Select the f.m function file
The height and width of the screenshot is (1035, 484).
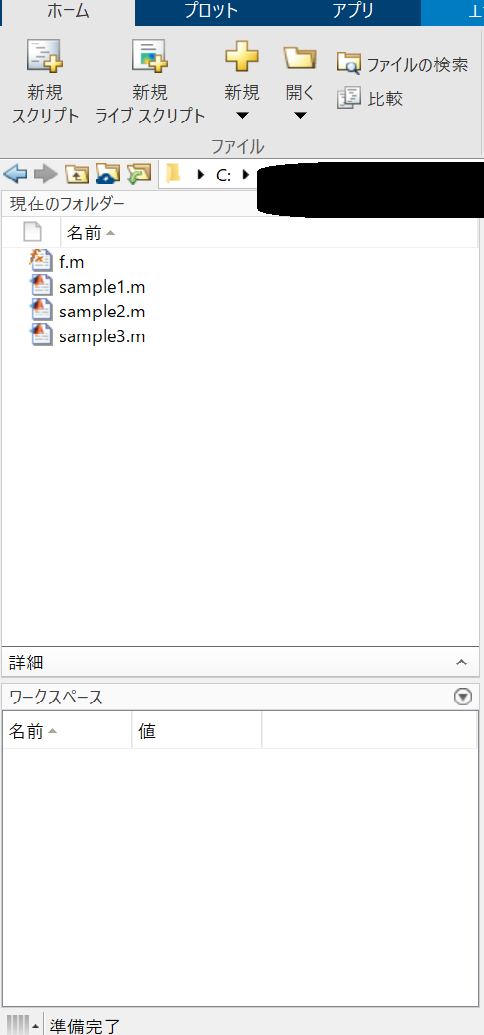71,261
